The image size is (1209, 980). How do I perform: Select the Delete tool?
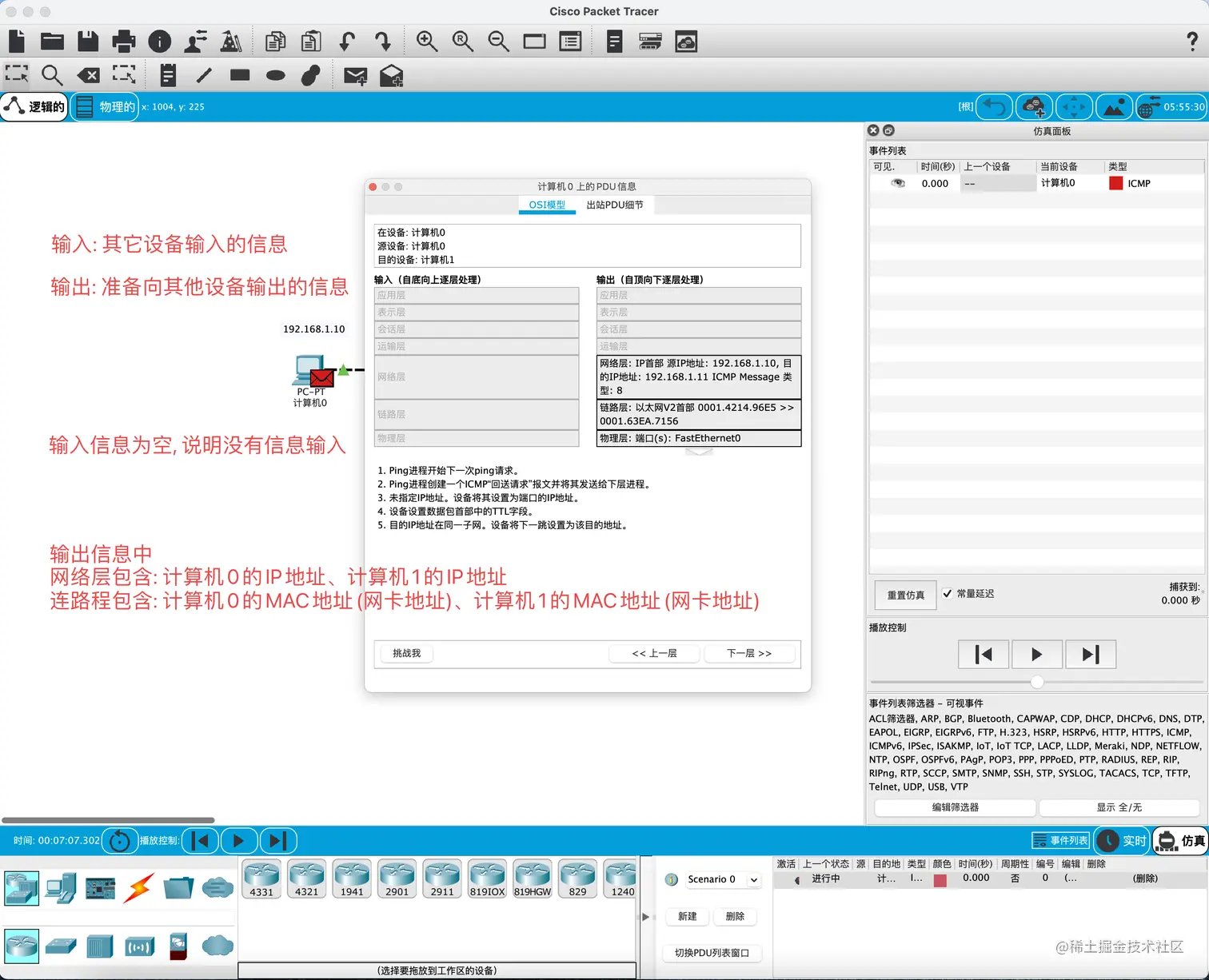point(88,75)
